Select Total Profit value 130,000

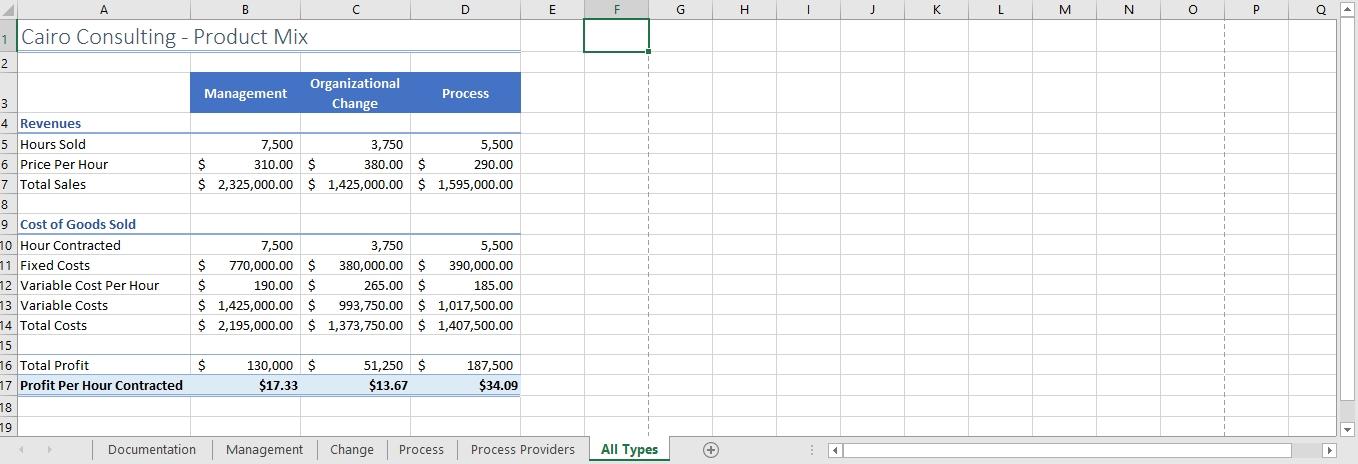click(x=246, y=365)
